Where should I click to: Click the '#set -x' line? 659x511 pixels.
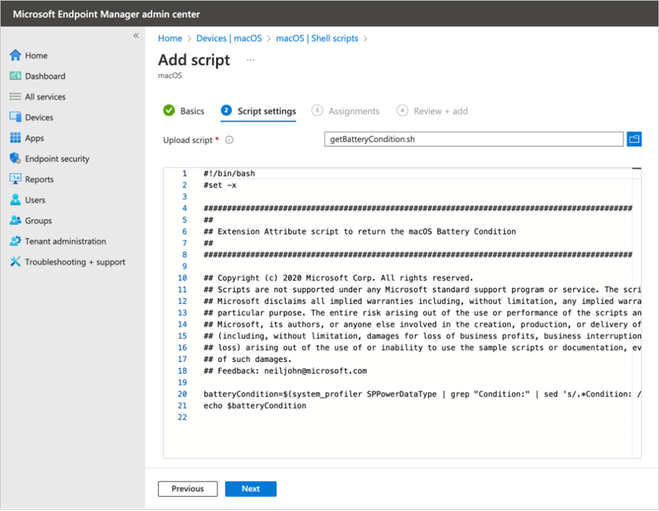tap(220, 185)
